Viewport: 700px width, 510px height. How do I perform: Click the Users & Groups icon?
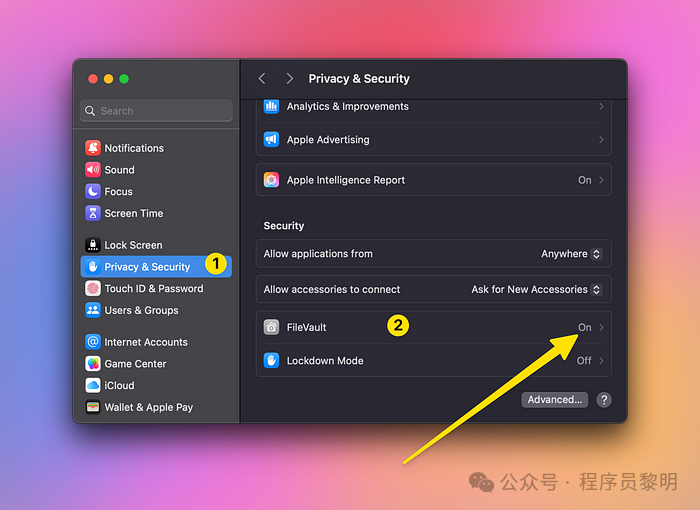[x=93, y=310]
